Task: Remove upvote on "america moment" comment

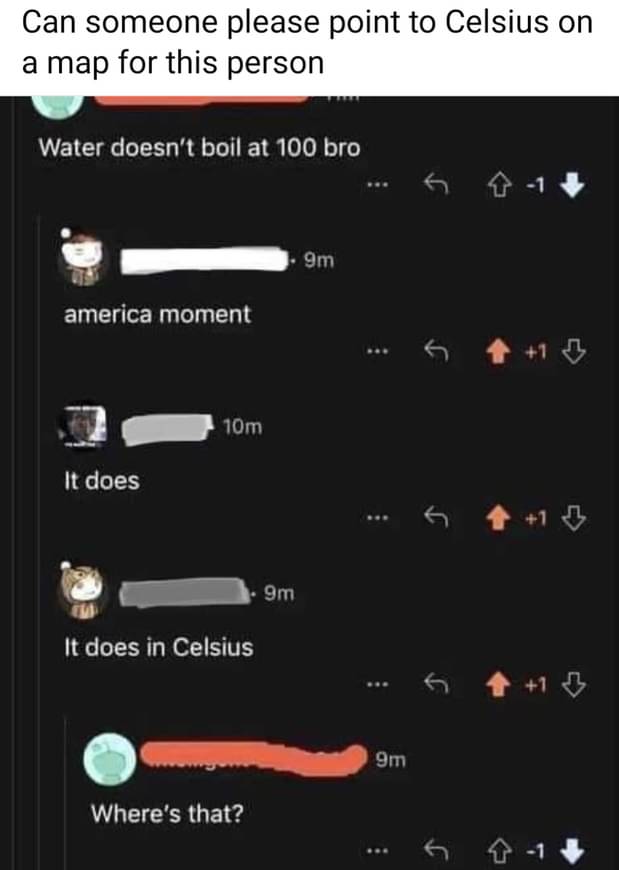Action: click(498, 351)
